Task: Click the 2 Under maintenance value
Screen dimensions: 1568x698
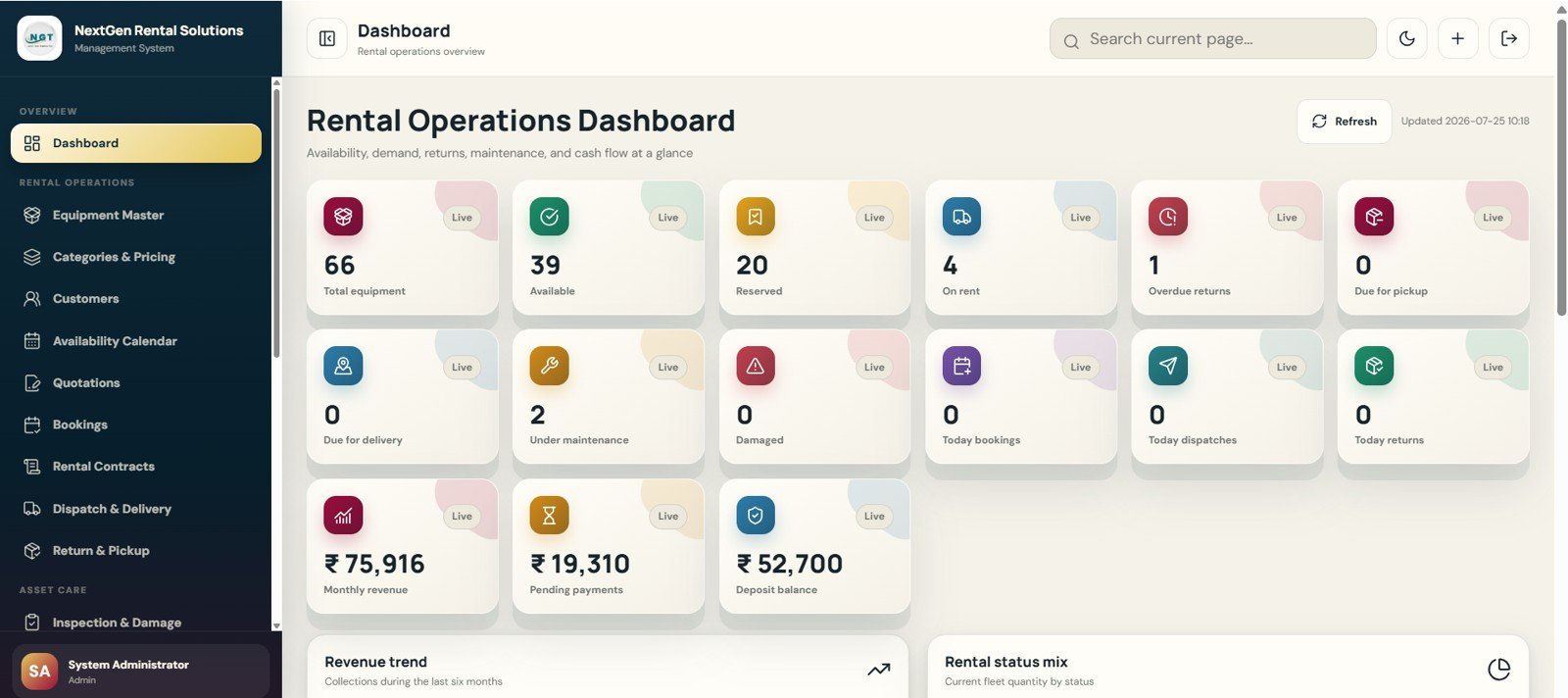Action: (x=537, y=415)
